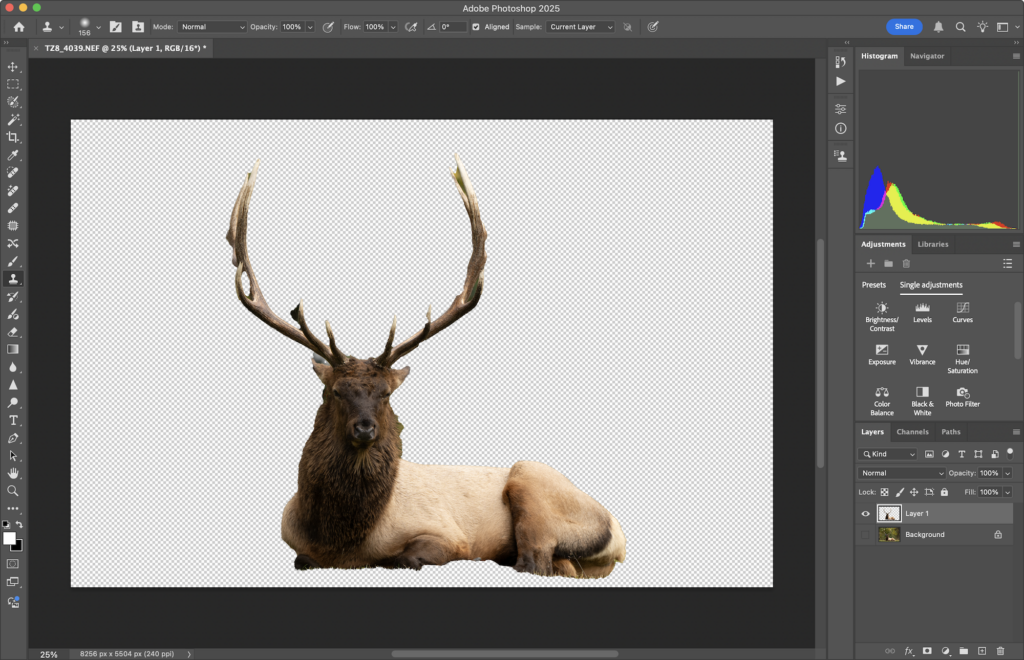Screen dimensions: 1024x660
Task: Hide Layer 1 using eye icon
Action: [x=866, y=514]
